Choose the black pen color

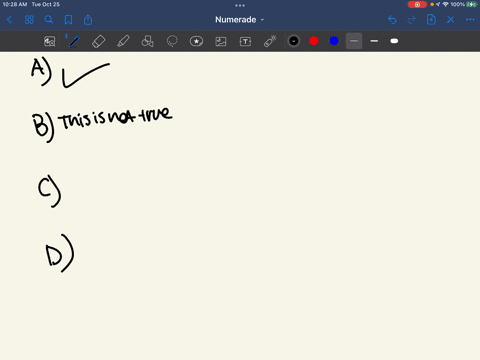click(x=294, y=41)
